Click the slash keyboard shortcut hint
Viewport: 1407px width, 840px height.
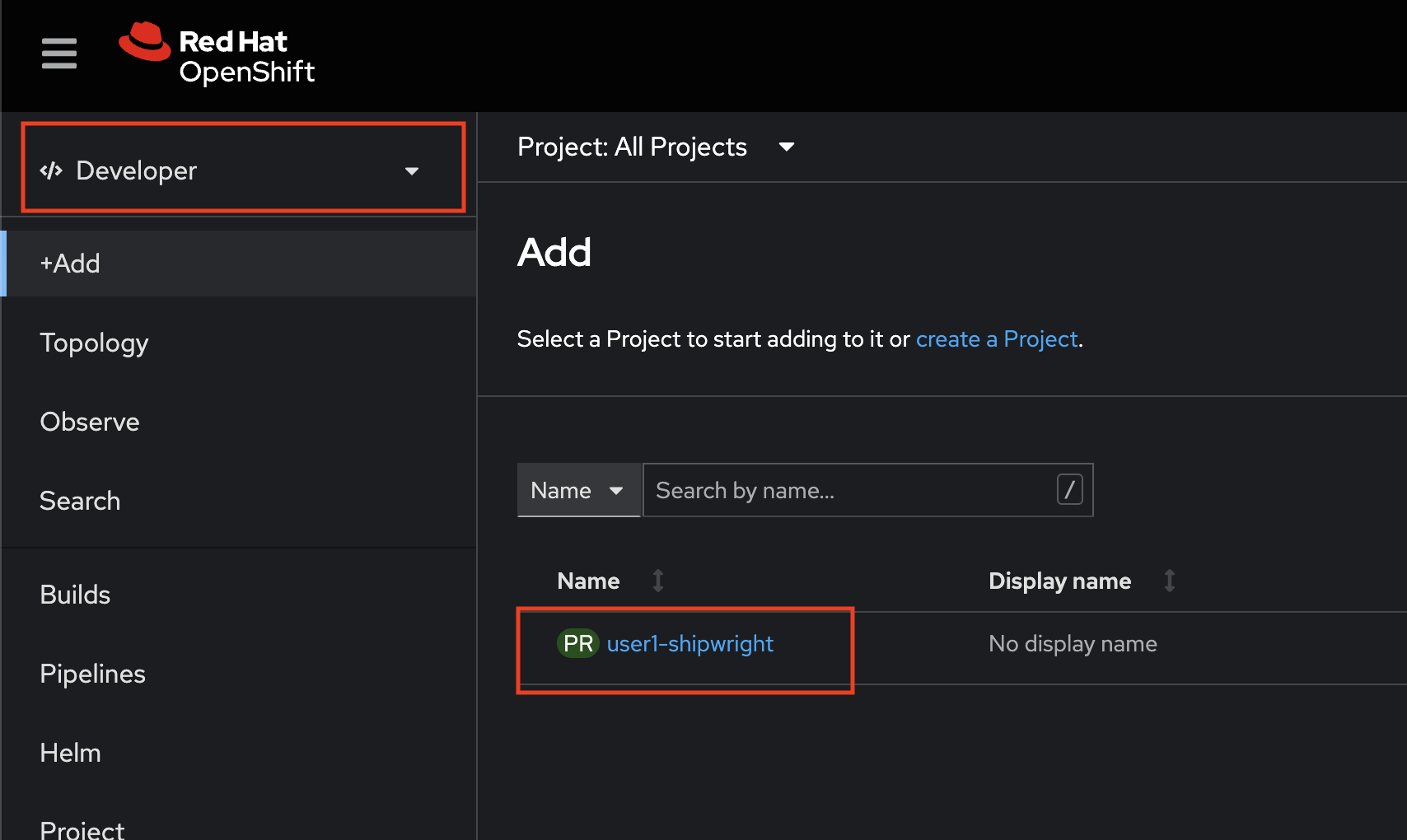[x=1069, y=489]
